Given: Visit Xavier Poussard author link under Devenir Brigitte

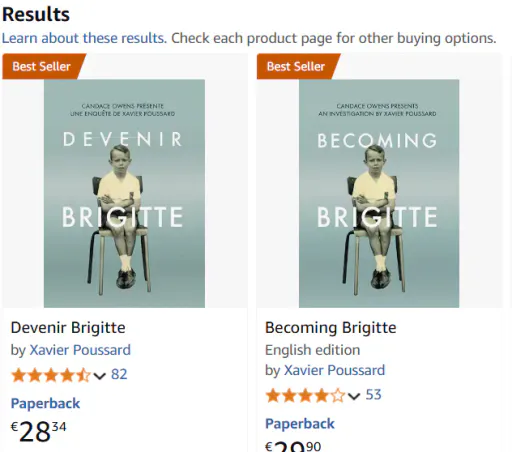Looking at the screenshot, I should pyautogui.click(x=80, y=350).
